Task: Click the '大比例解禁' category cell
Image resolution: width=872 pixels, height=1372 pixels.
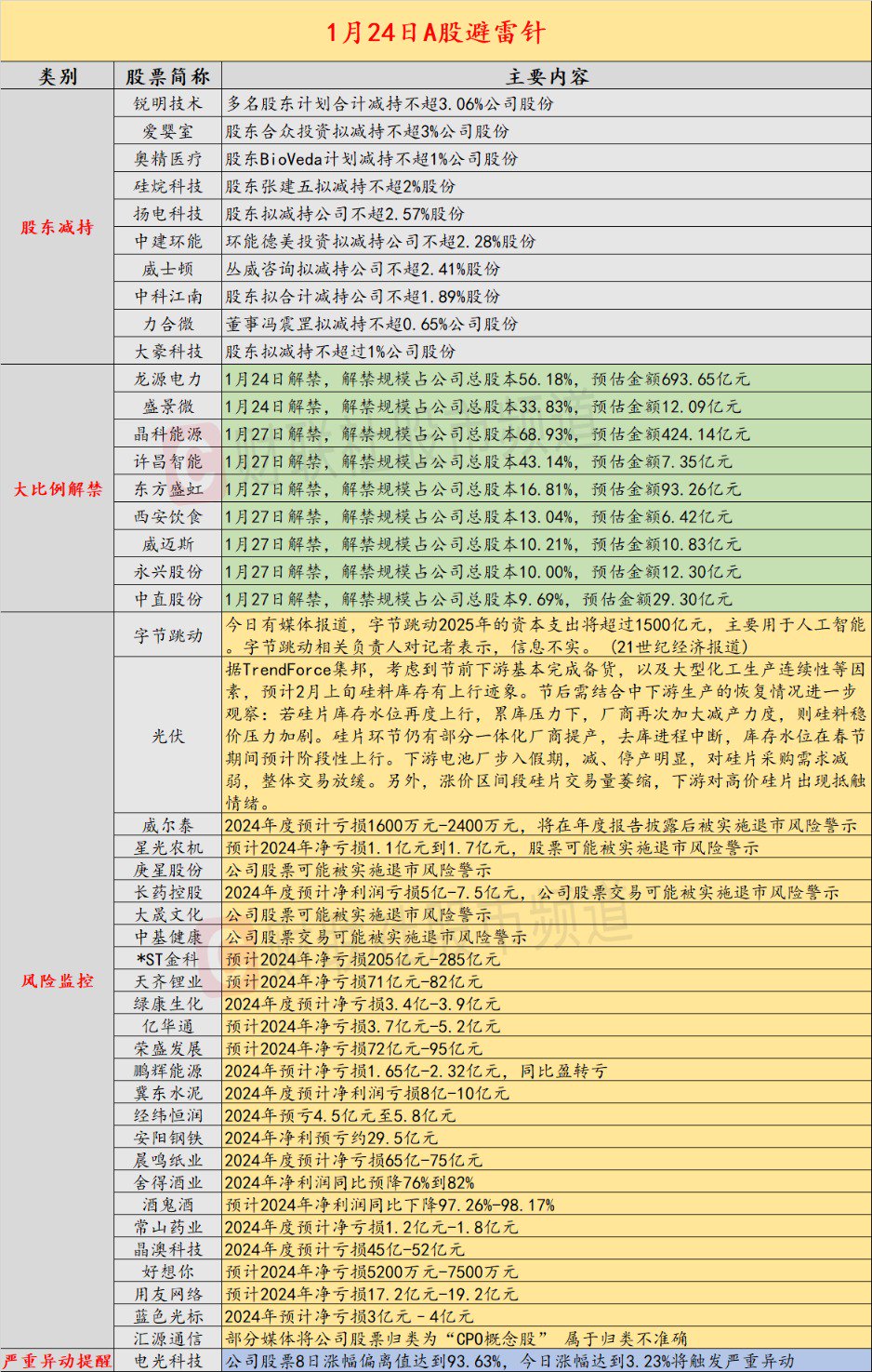Action: (x=58, y=488)
